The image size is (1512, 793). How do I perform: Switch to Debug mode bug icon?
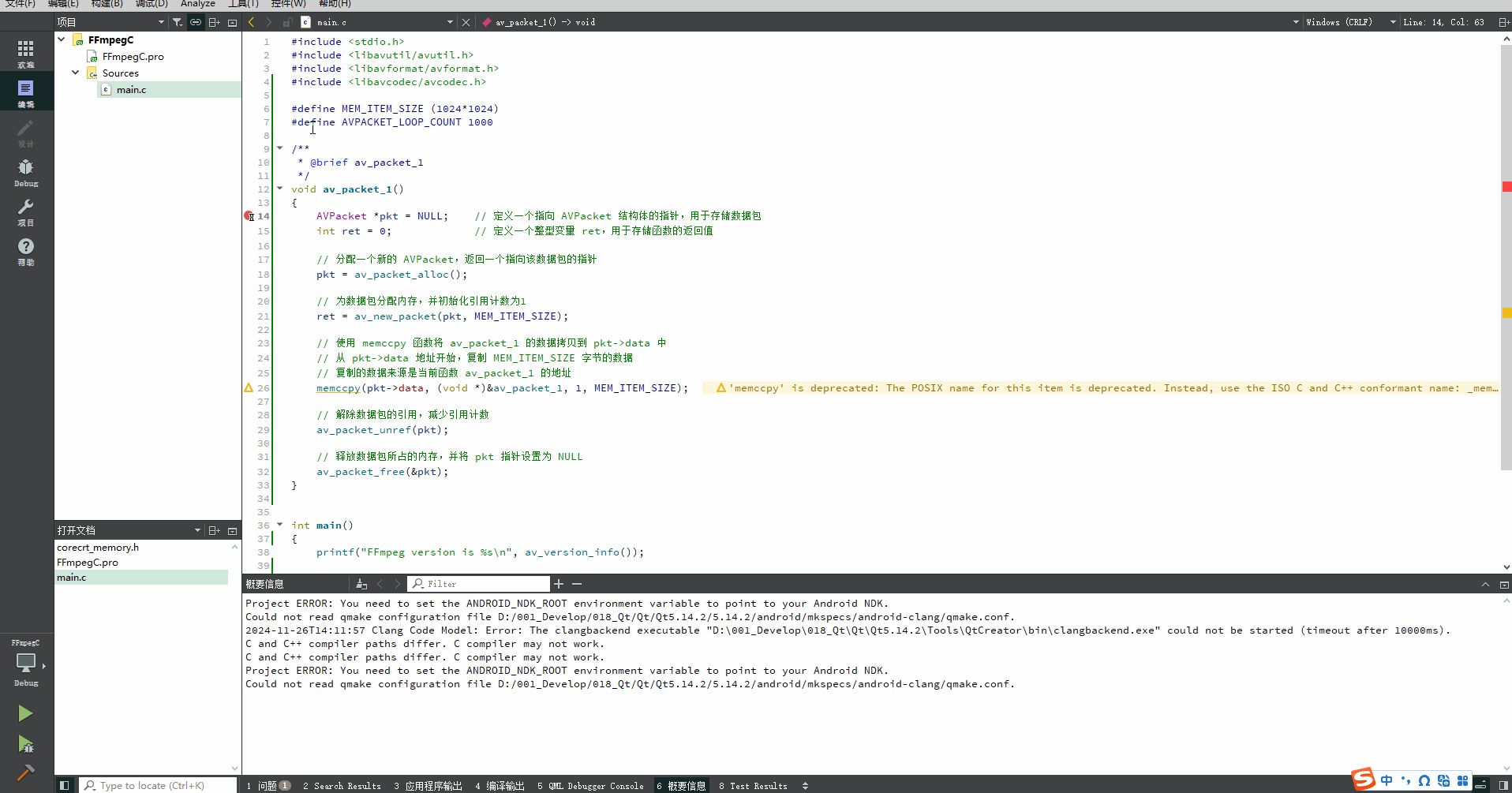pos(26,172)
